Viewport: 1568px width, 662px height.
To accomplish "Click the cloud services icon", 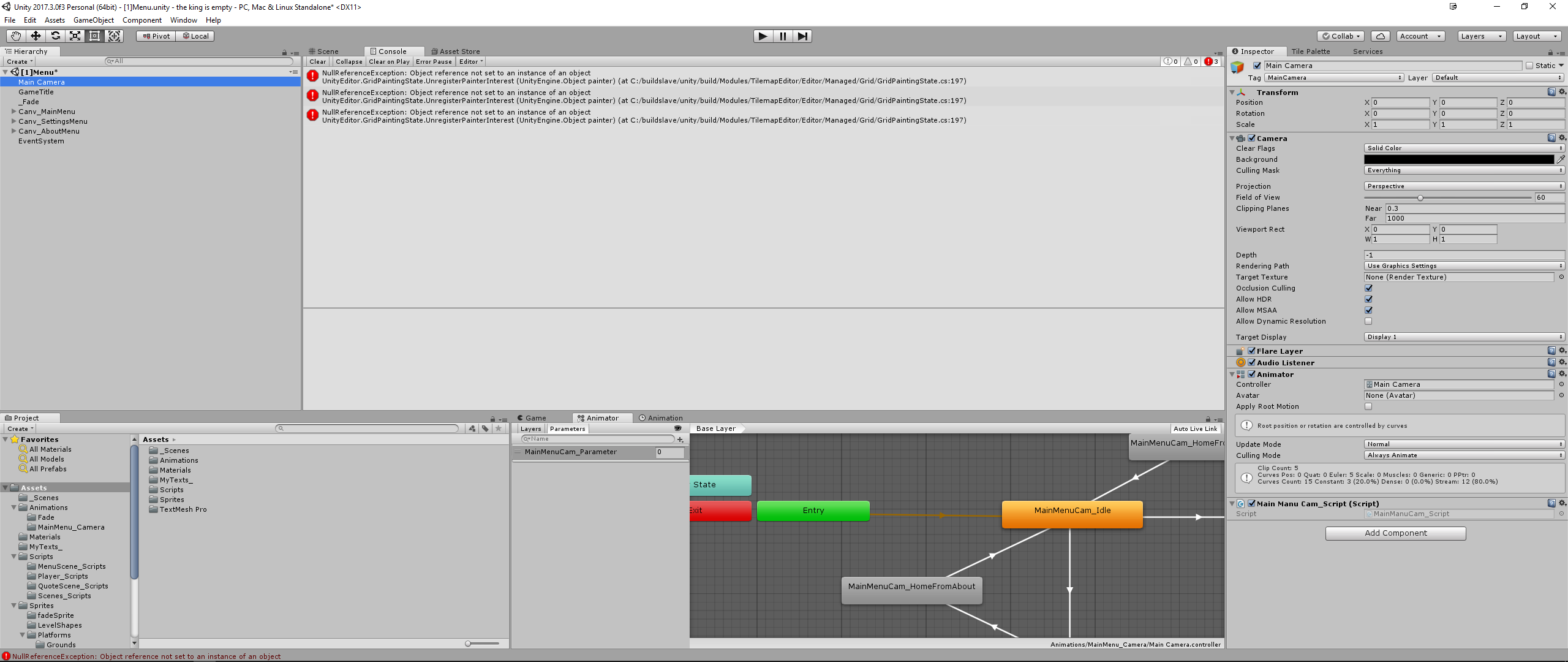I will 1380,36.
